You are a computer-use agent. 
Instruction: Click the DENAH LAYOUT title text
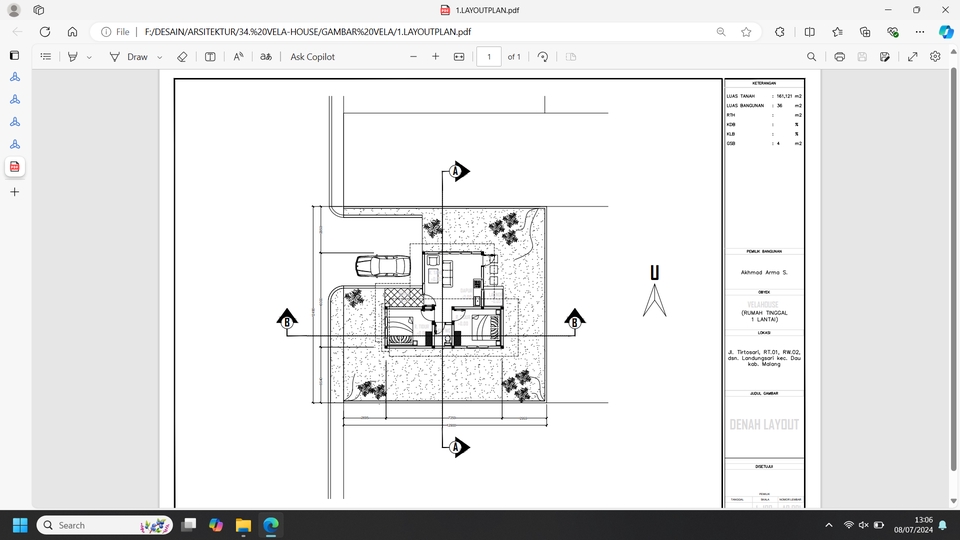pyautogui.click(x=764, y=424)
